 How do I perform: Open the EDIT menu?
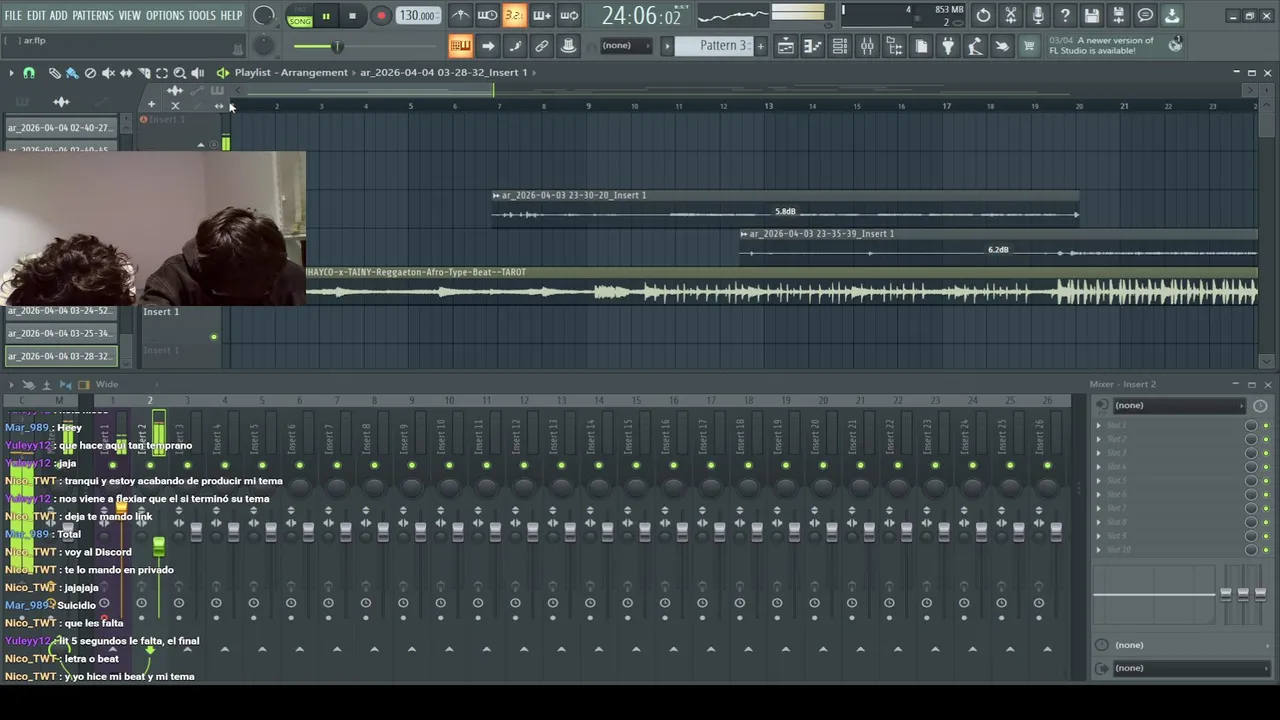[x=36, y=15]
